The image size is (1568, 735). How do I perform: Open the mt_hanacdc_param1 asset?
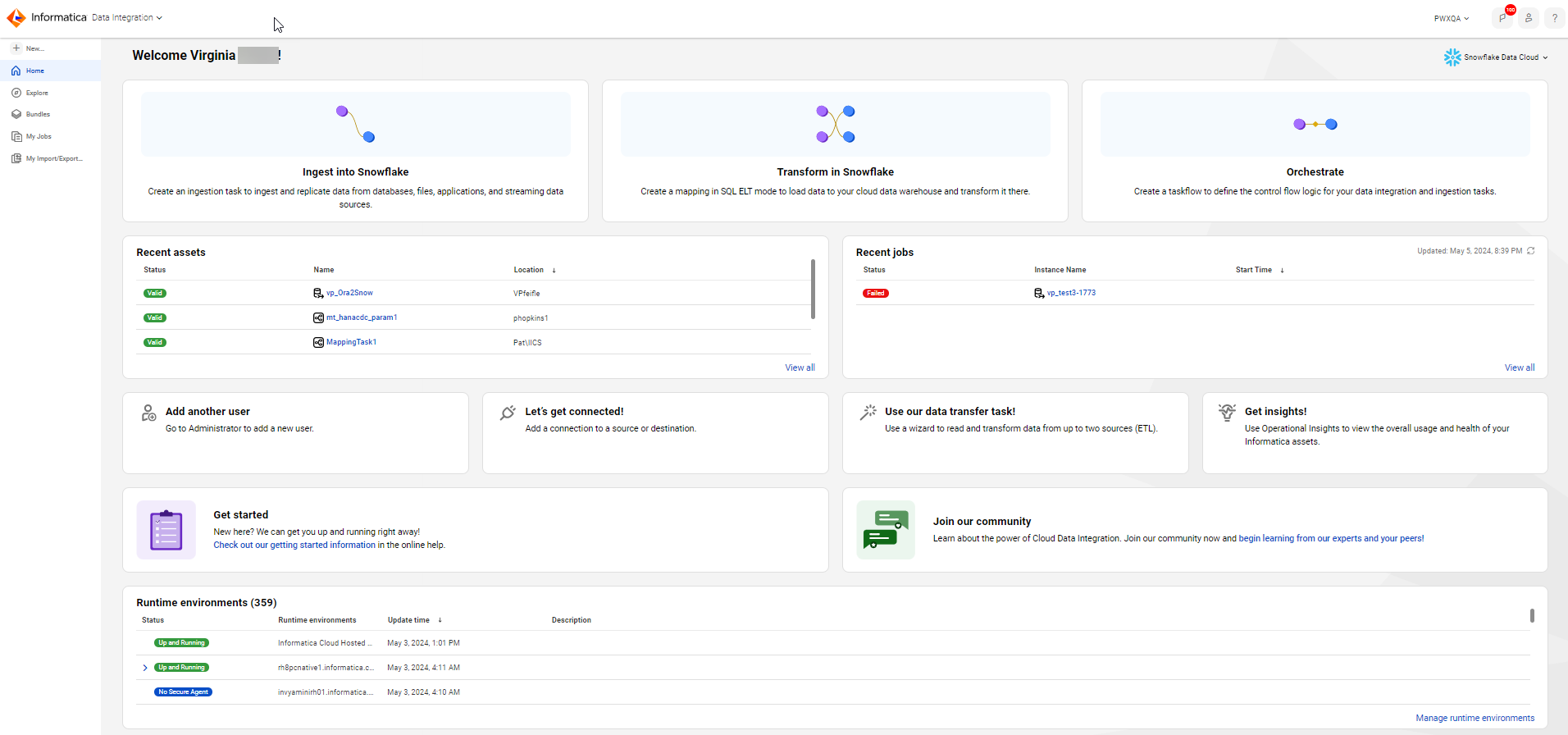click(x=362, y=317)
